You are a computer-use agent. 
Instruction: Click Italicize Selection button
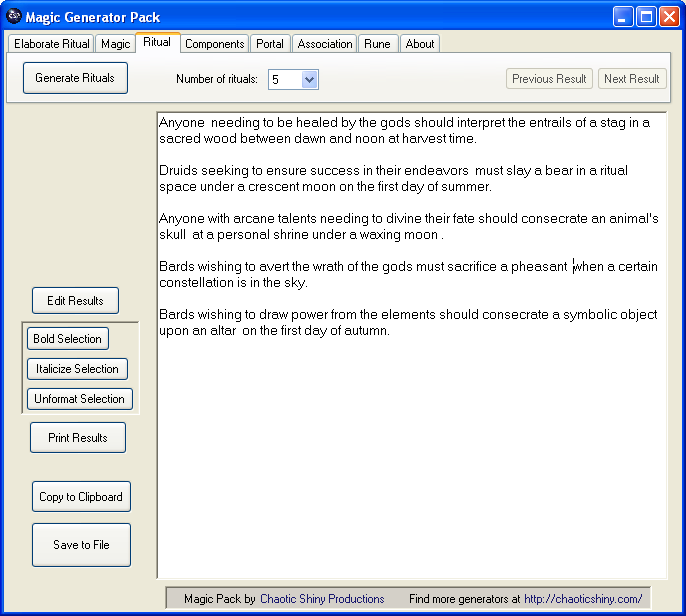(77, 369)
